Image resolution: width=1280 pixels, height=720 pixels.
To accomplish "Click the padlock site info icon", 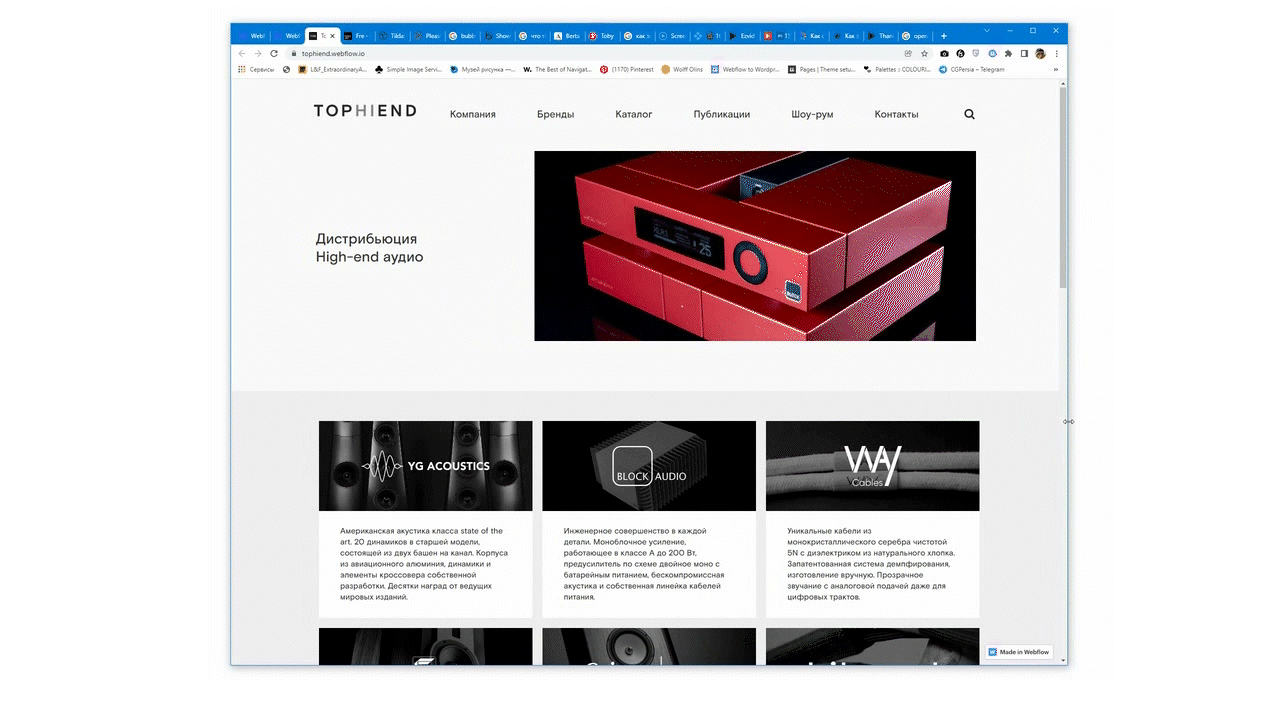I will pos(294,53).
